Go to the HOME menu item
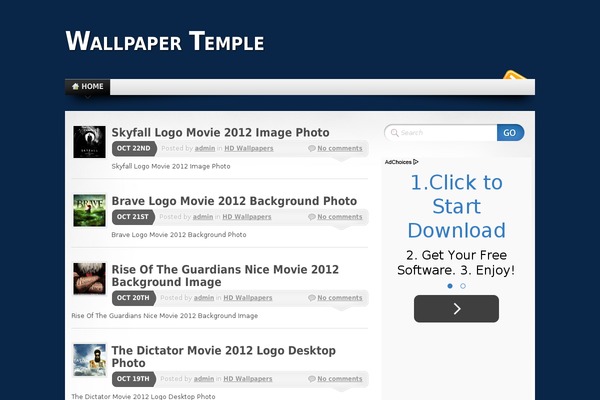600x400 pixels. click(88, 87)
